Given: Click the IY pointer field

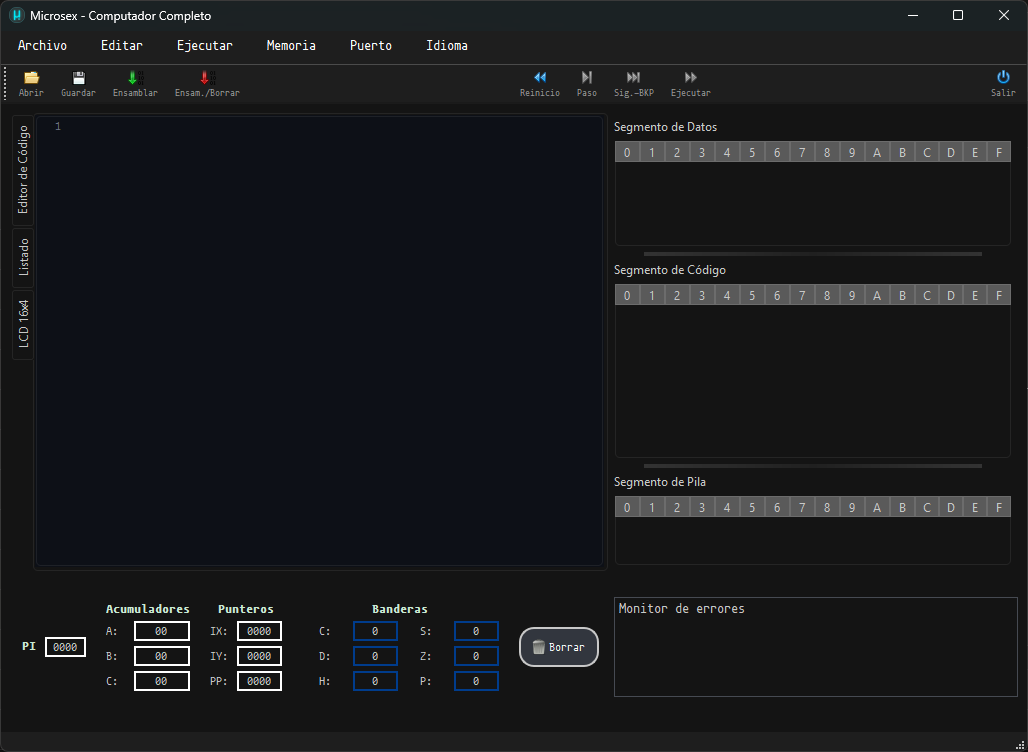Looking at the screenshot, I should 260,656.
